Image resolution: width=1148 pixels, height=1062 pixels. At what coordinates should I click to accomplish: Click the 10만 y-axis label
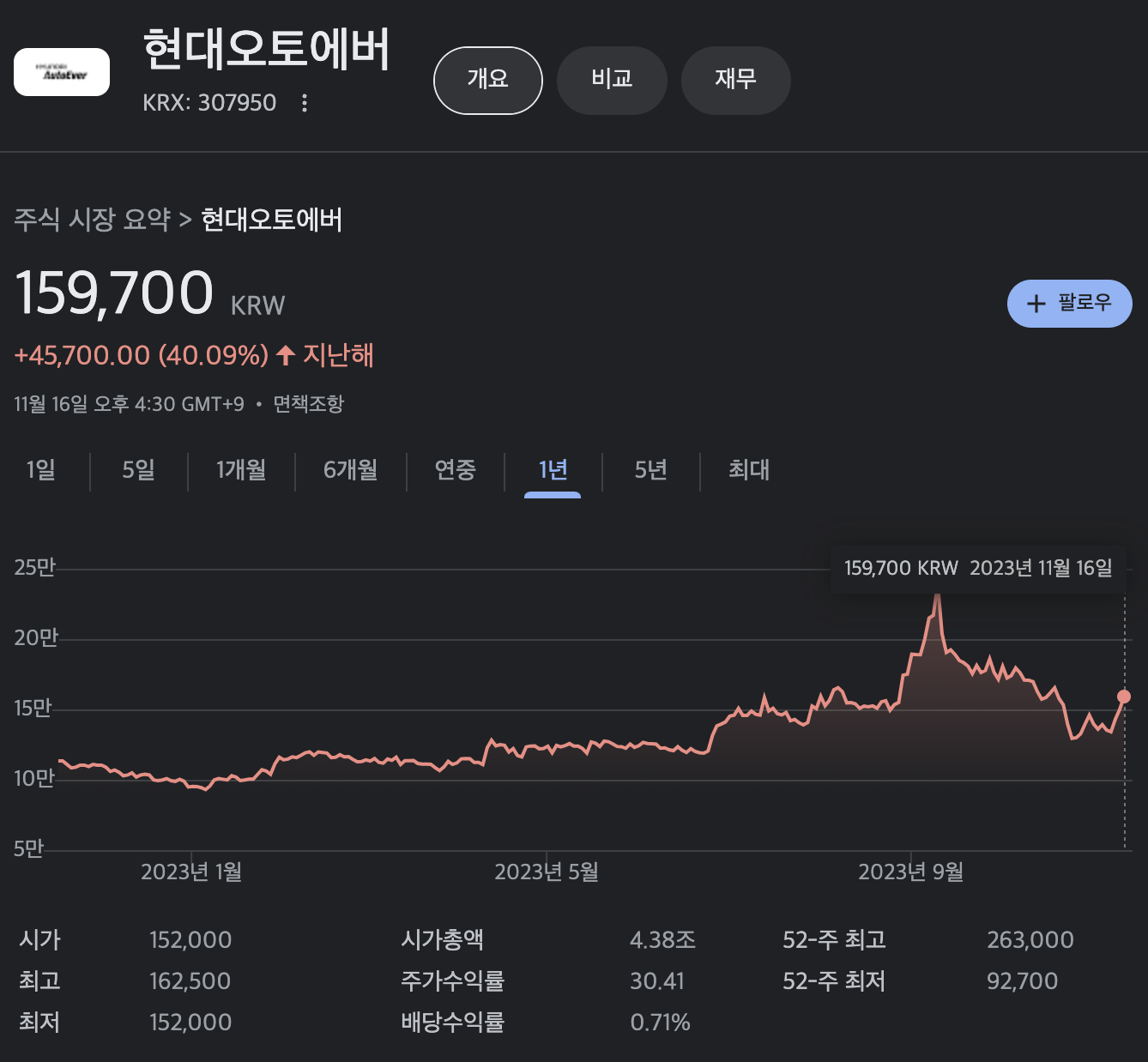(34, 778)
